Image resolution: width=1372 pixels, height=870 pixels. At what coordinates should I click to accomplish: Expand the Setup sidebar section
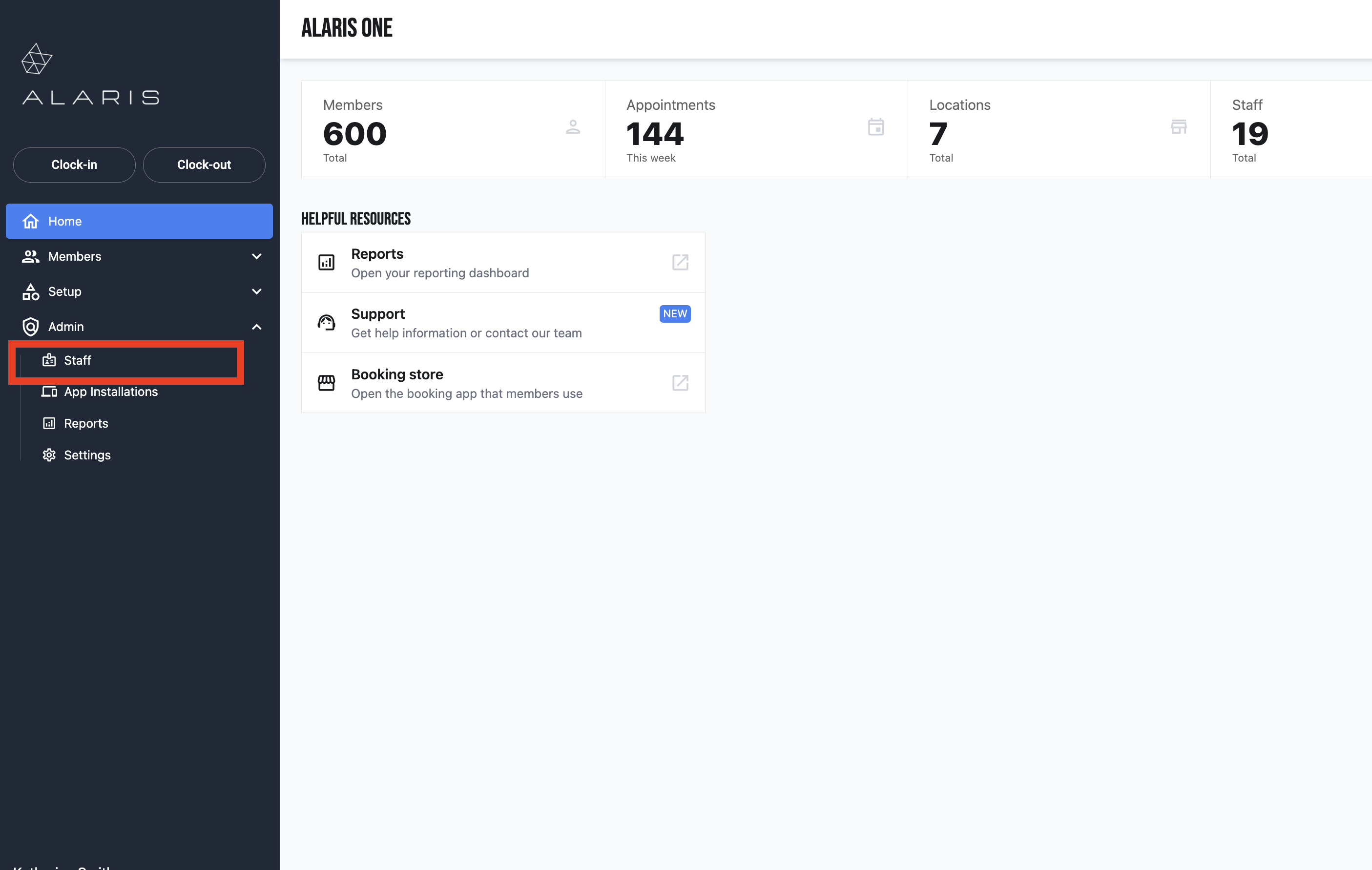pos(256,292)
